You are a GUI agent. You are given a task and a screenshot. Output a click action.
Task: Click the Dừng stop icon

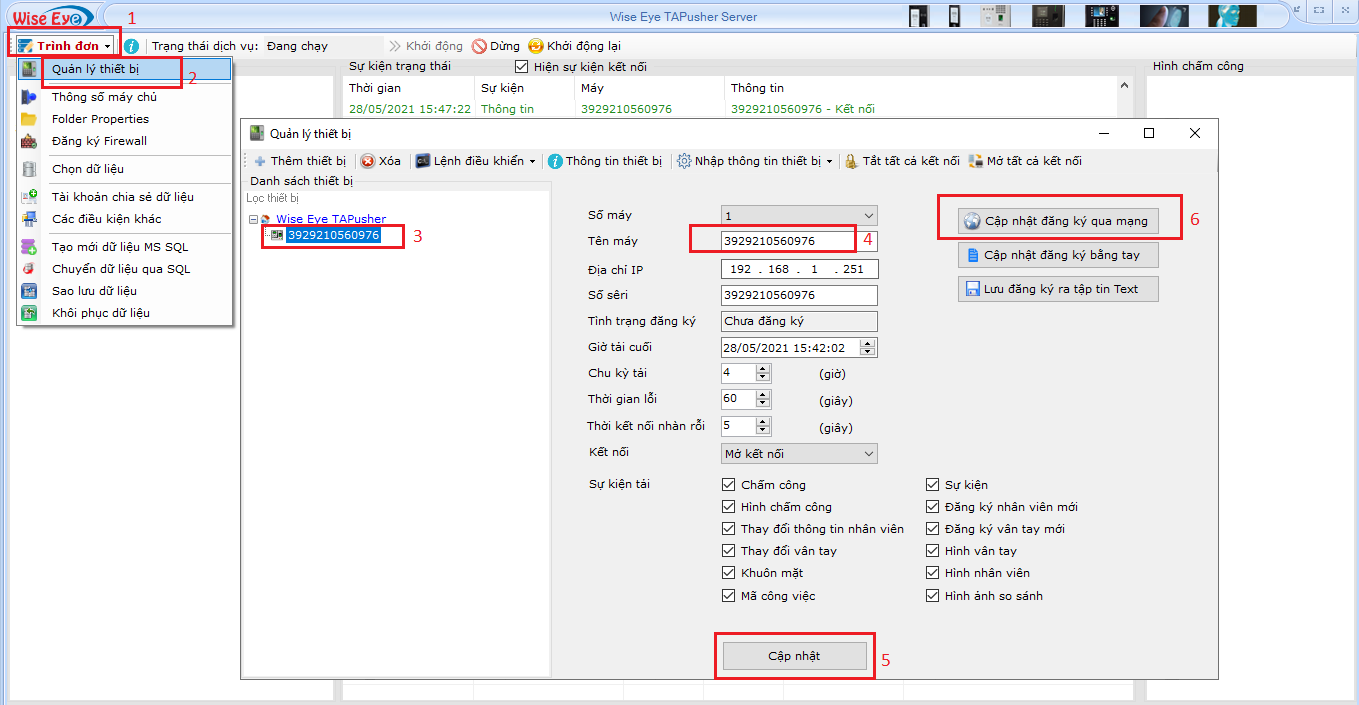[480, 46]
